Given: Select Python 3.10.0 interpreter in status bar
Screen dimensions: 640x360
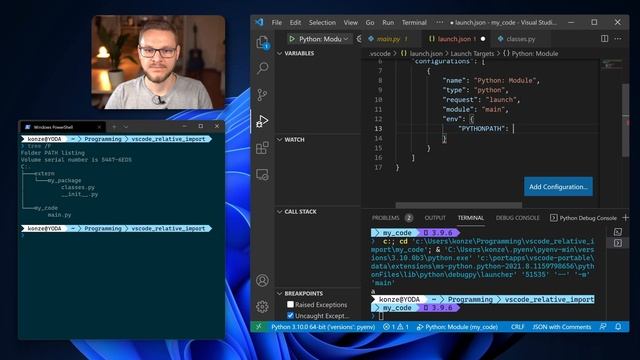Looking at the screenshot, I should (323, 327).
